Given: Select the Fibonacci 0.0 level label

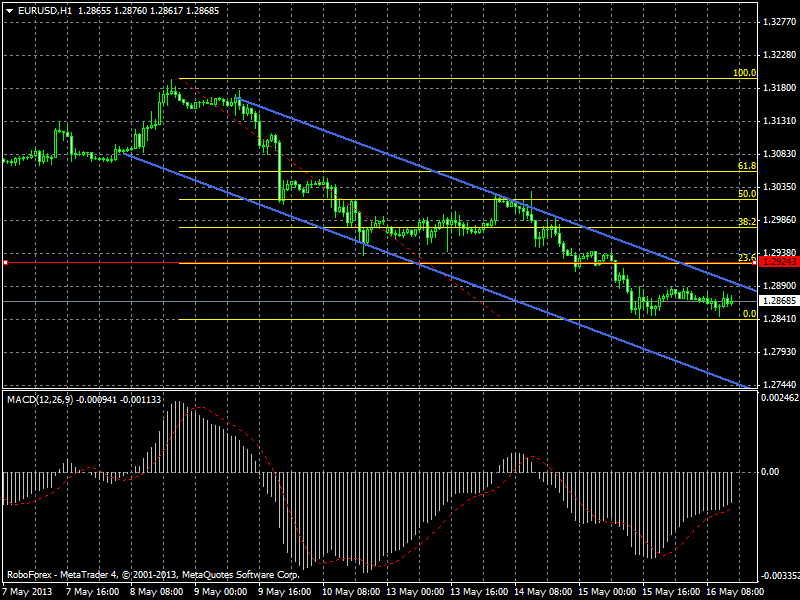Looking at the screenshot, I should (x=749, y=314).
